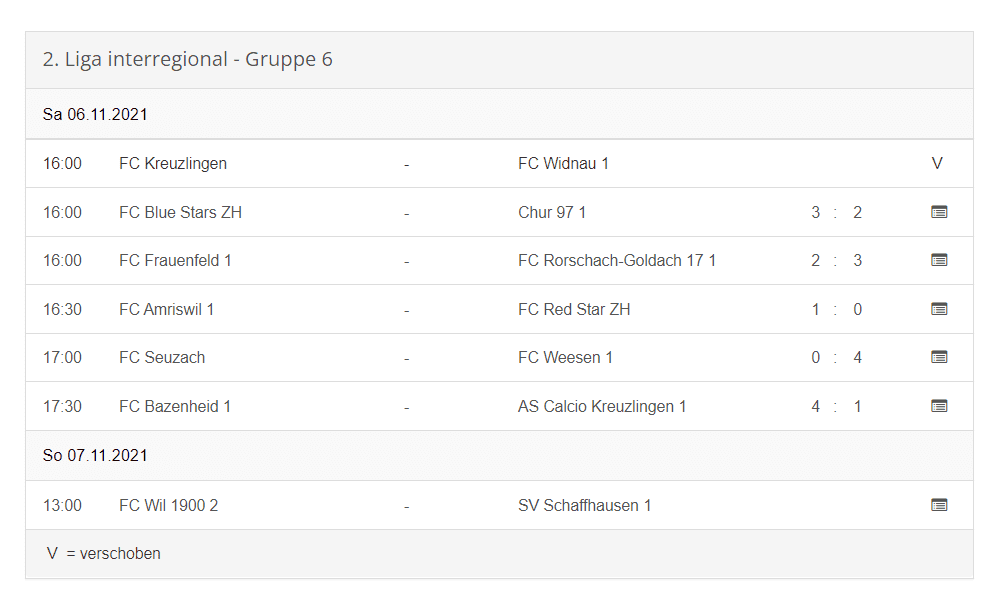The image size is (999, 603).
Task: Select AS Calcio Kreuzlingen 1
Action: [602, 406]
